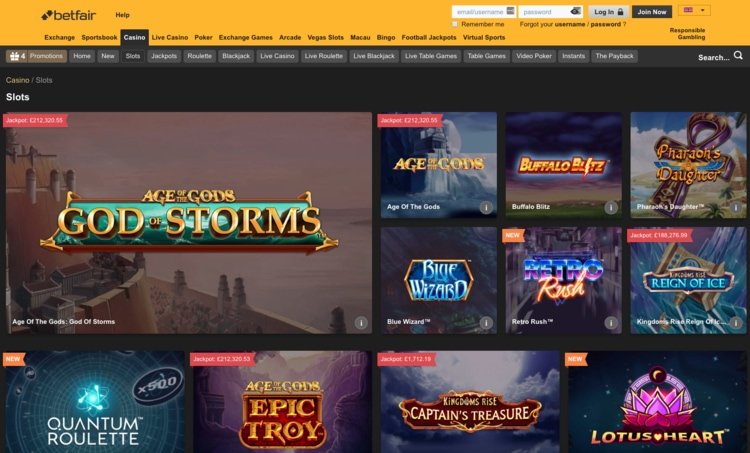
Task: Open the Arcade tab
Action: tap(290, 37)
